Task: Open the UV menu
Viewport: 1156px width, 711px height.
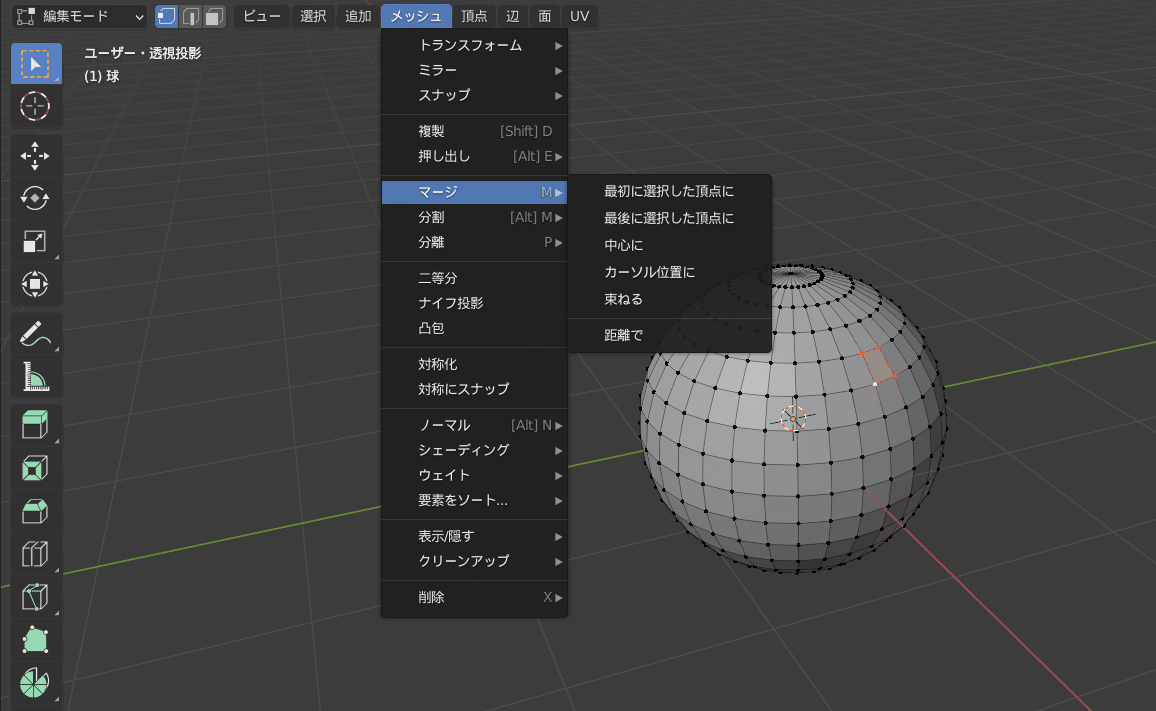Action: 579,16
